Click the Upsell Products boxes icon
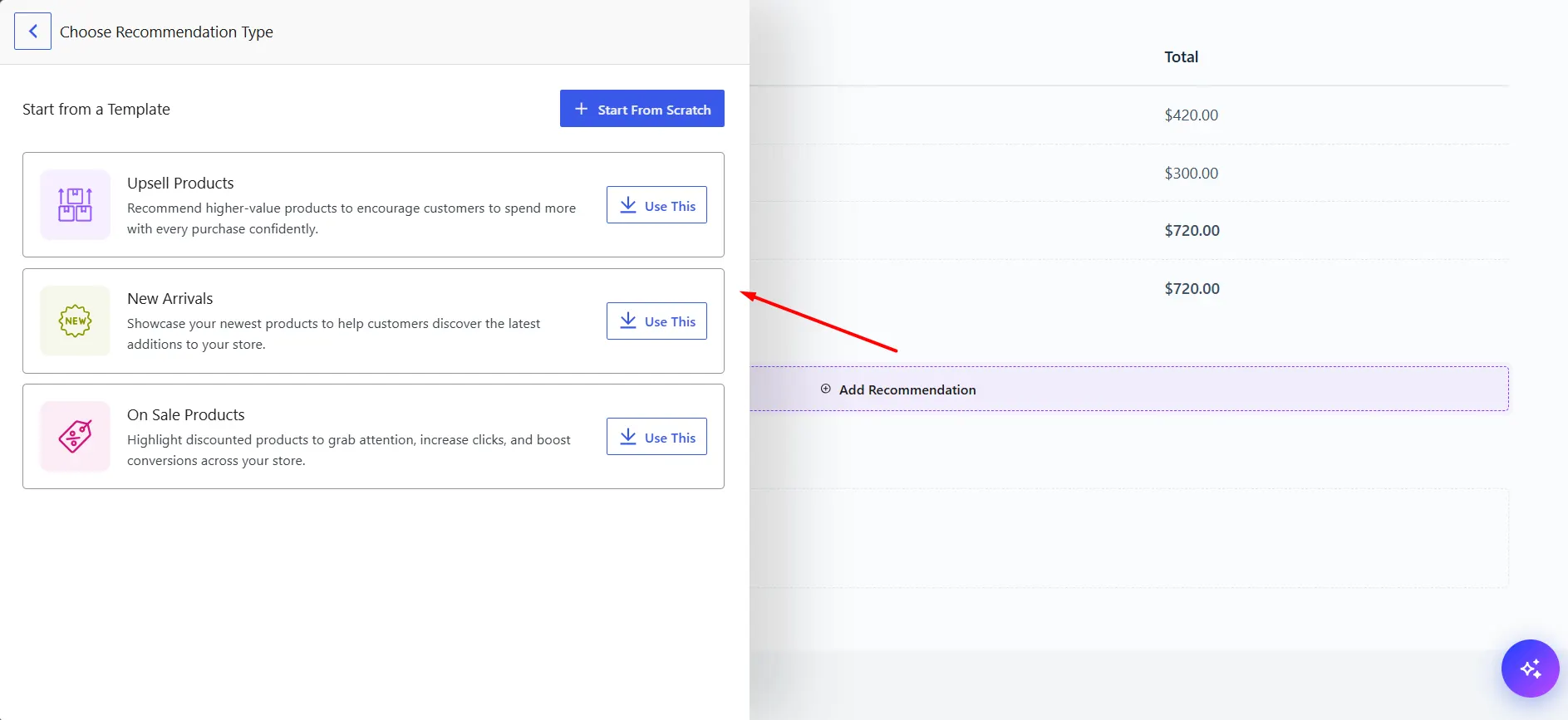Viewport: 1568px width, 720px height. tap(75, 204)
